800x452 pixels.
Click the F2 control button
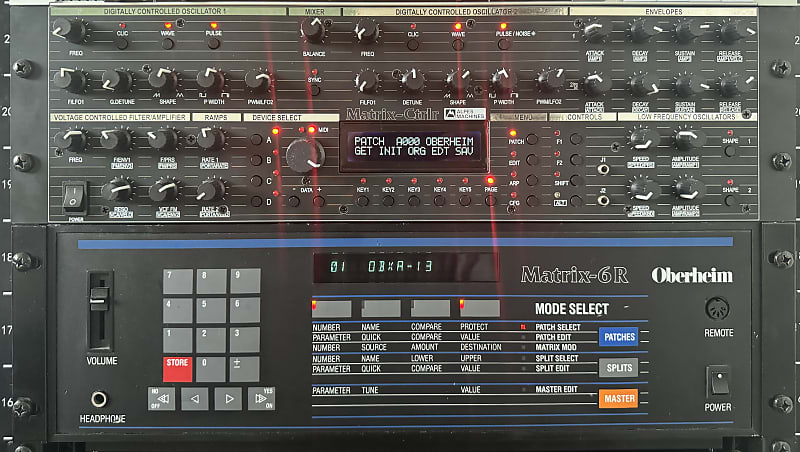click(x=576, y=160)
